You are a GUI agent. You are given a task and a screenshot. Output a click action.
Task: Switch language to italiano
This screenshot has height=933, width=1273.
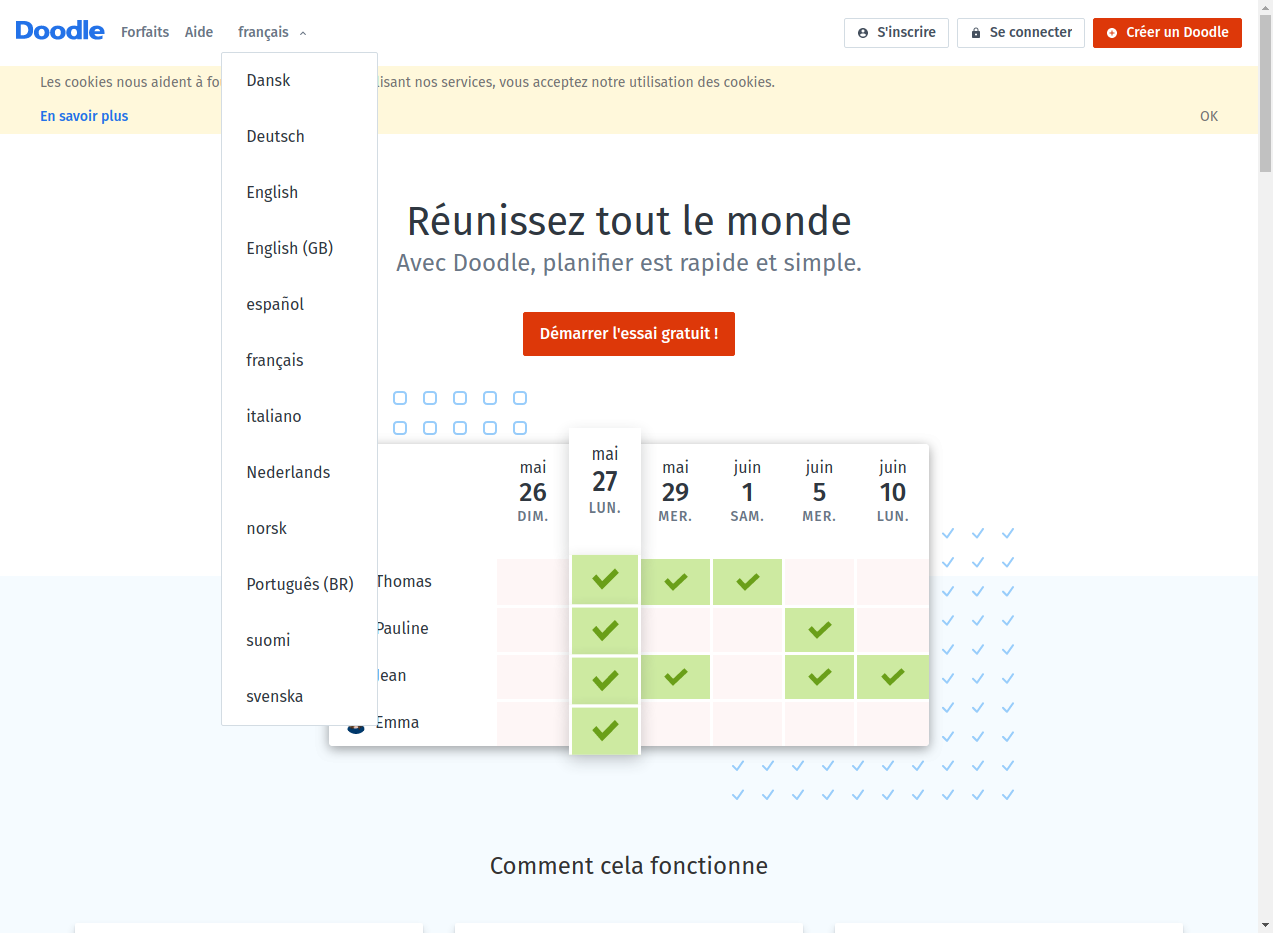299,416
